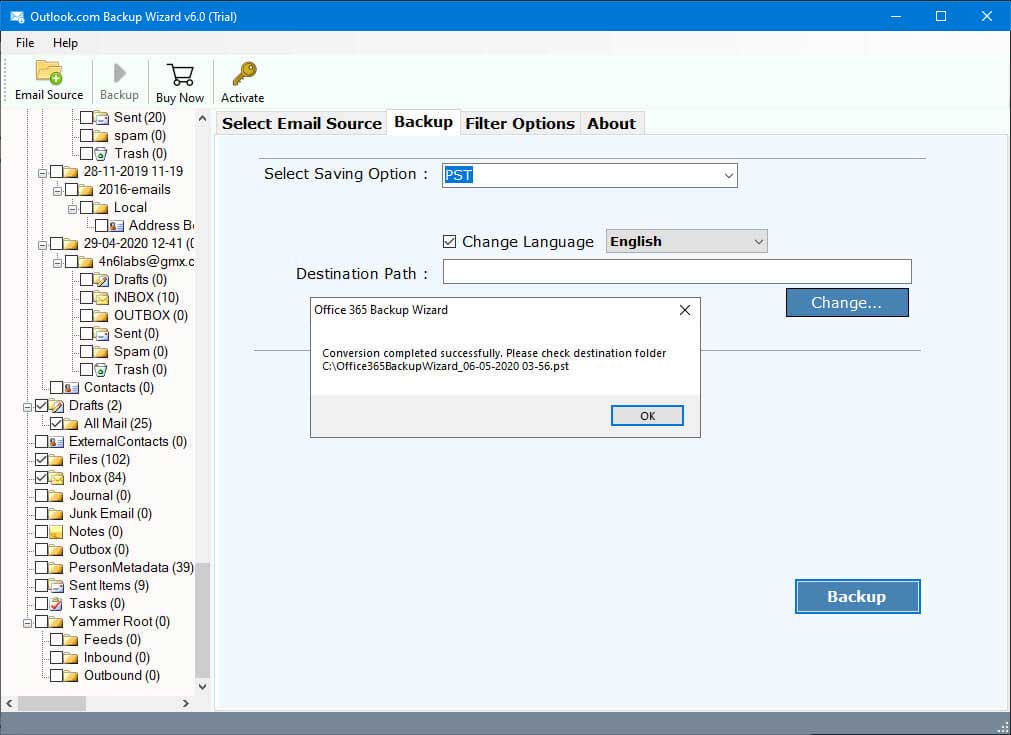Click the Tasks (0) clipboard icon
The width and height of the screenshot is (1011, 735).
point(56,603)
